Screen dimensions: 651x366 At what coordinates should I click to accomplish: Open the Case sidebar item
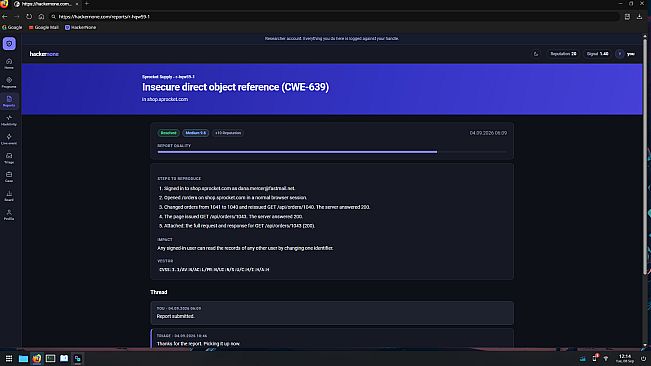[9, 177]
